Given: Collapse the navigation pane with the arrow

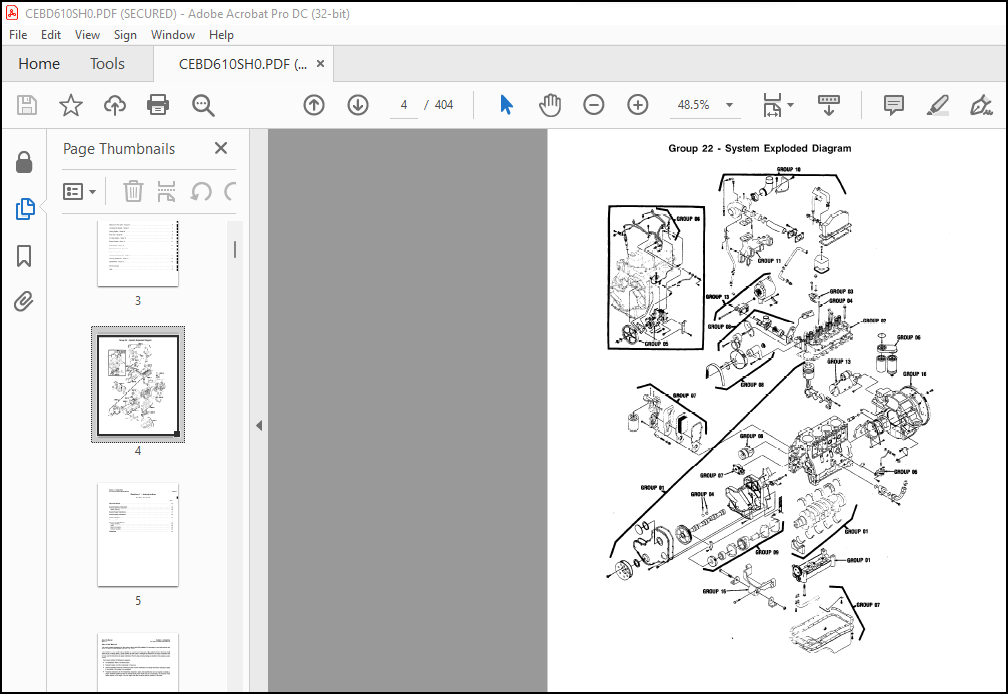Looking at the screenshot, I should [259, 425].
